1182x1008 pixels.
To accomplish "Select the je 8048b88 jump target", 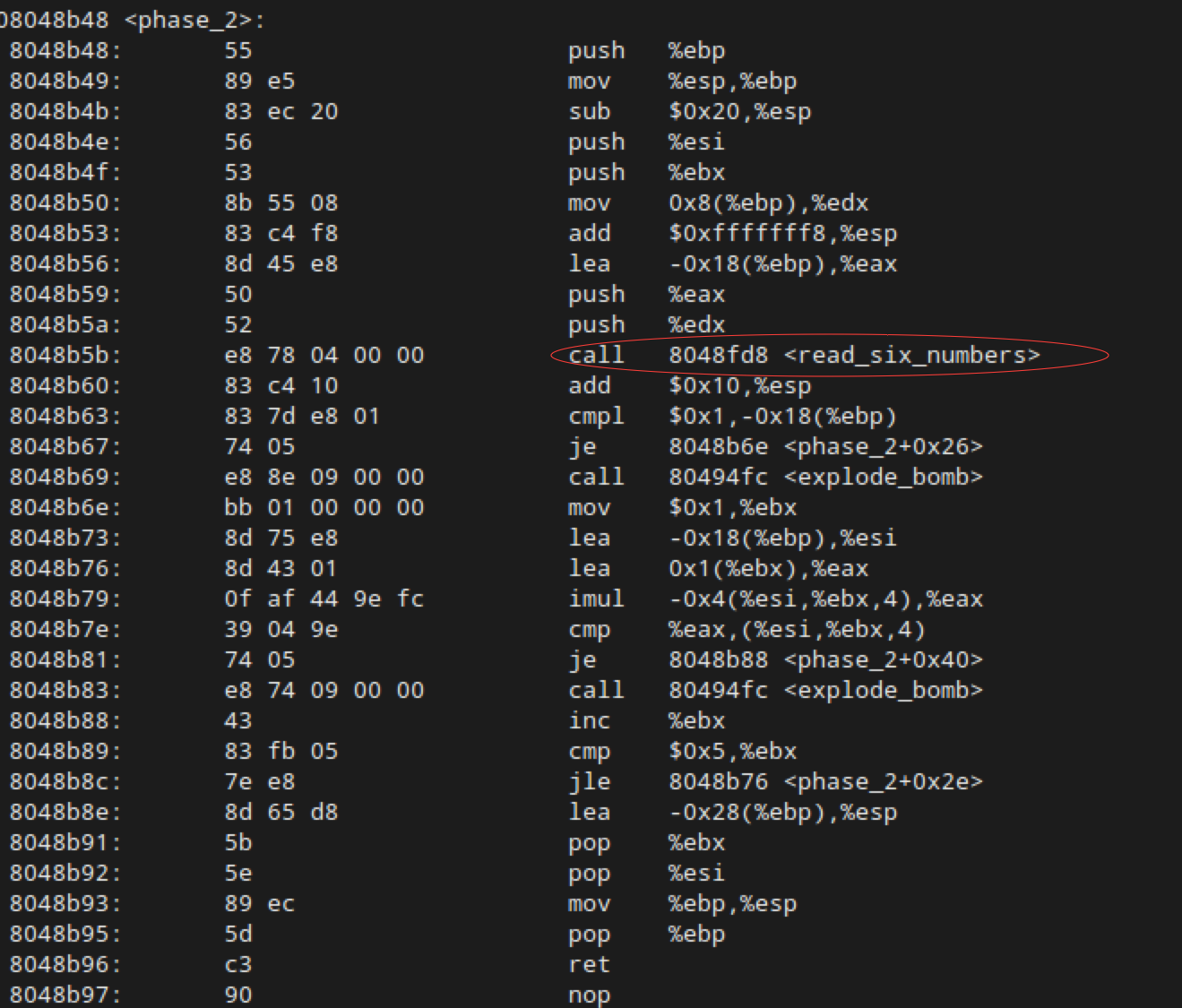I will [x=825, y=659].
